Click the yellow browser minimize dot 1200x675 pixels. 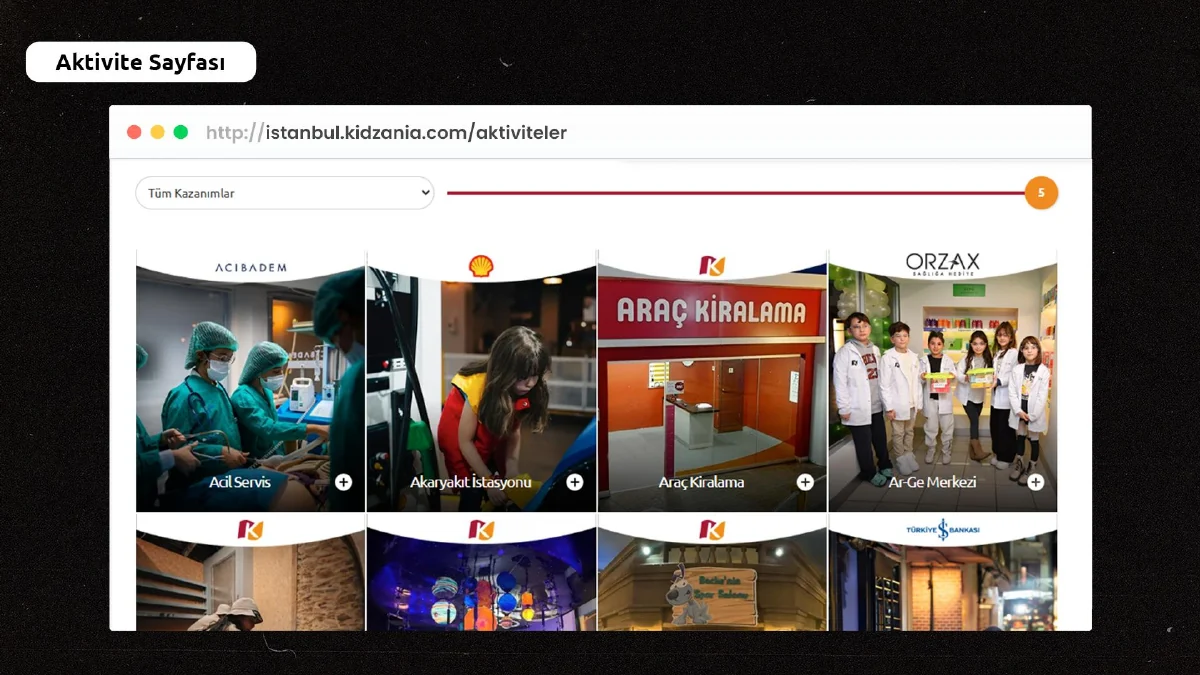157,132
